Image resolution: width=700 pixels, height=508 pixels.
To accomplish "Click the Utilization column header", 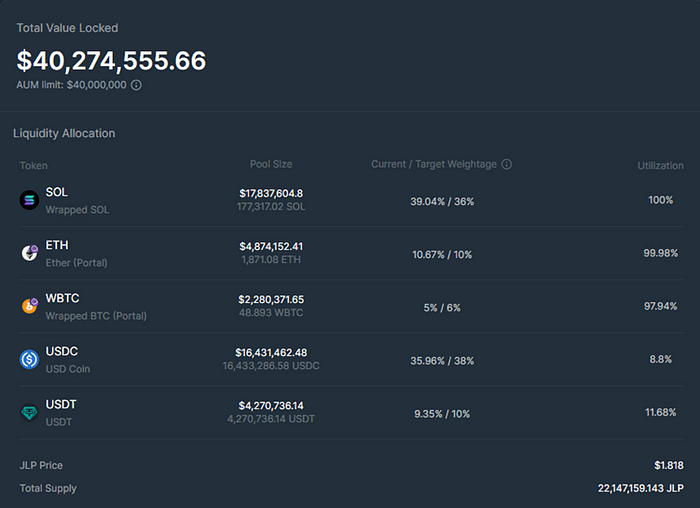I will click(x=660, y=165).
